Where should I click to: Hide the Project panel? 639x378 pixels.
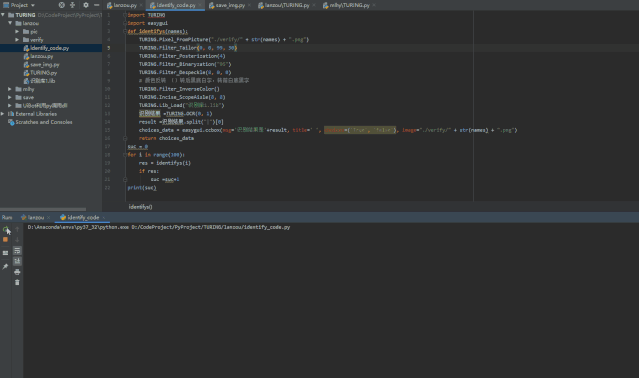coord(97,5)
